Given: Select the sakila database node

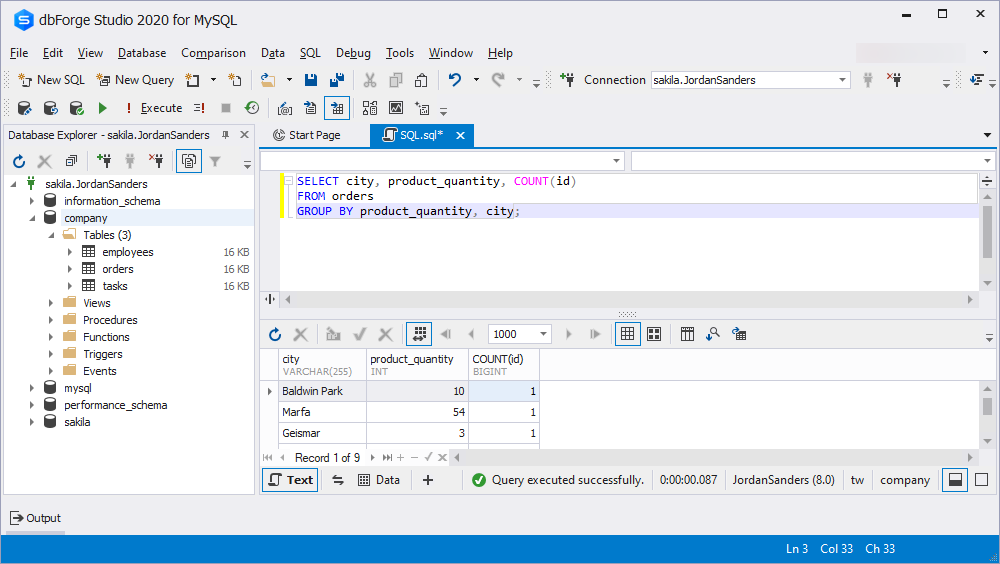Looking at the screenshot, I should pyautogui.click(x=77, y=422).
